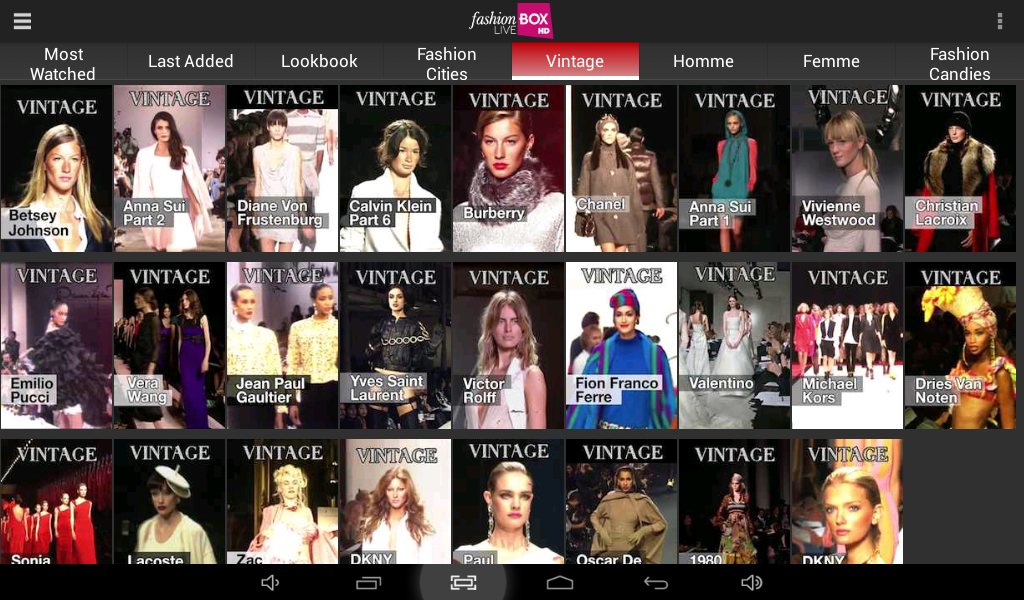Viewport: 1024px width, 600px height.
Task: Open the Fashion Cities tab
Action: click(447, 63)
